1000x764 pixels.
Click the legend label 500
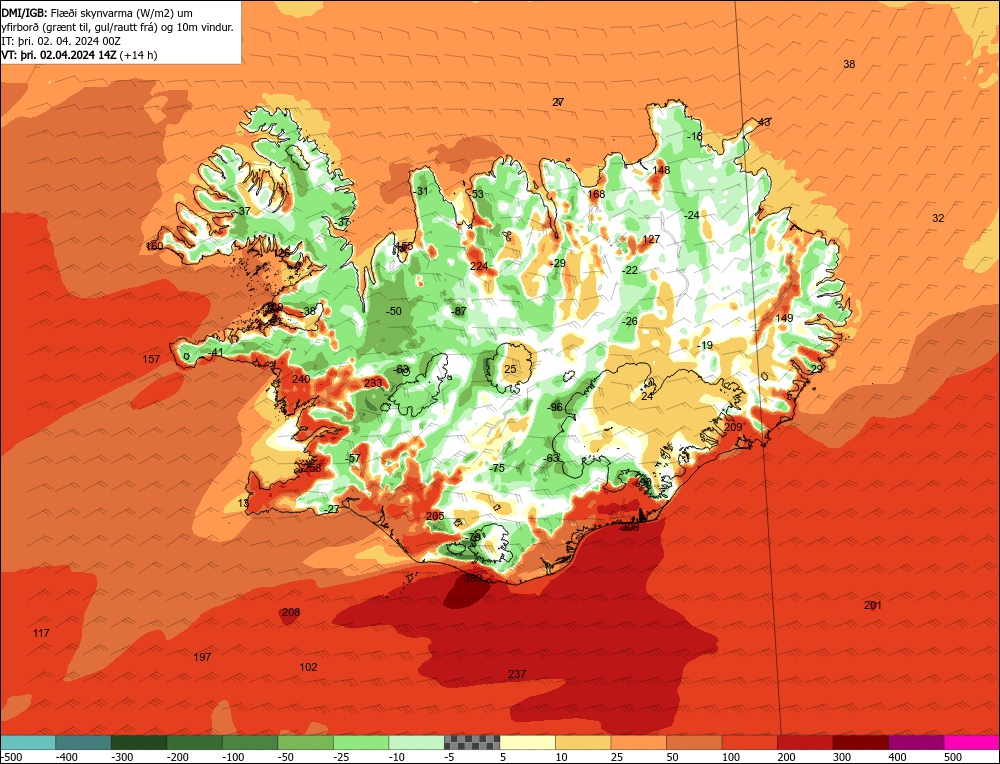coord(953,757)
